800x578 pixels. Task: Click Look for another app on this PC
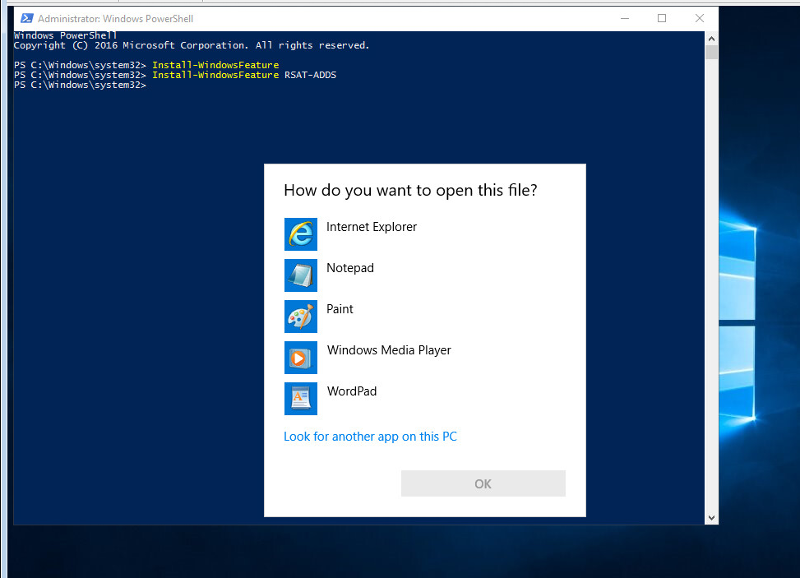[370, 437]
